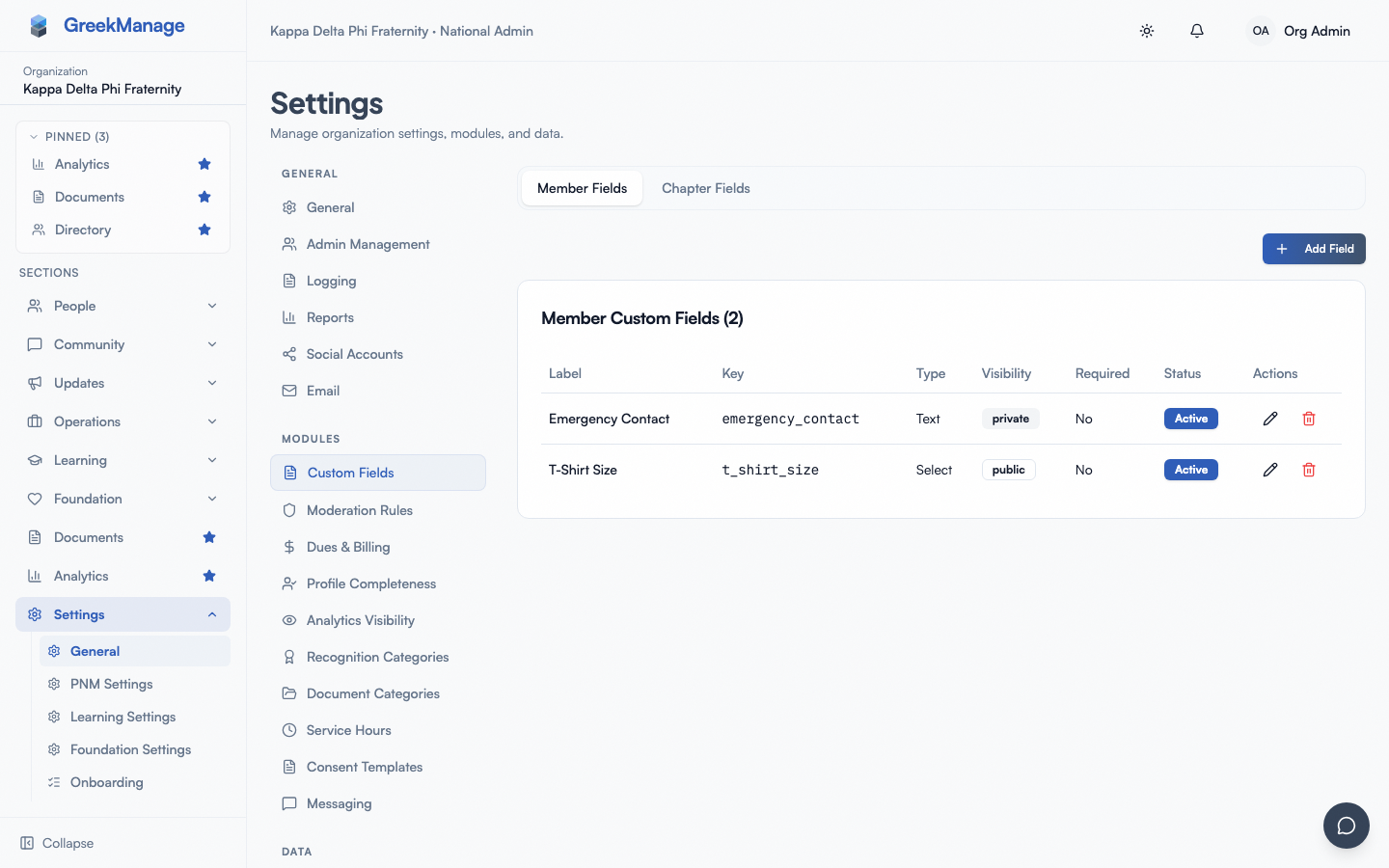Click the Moderation Rules shield icon
1389x868 pixels.
click(x=289, y=510)
